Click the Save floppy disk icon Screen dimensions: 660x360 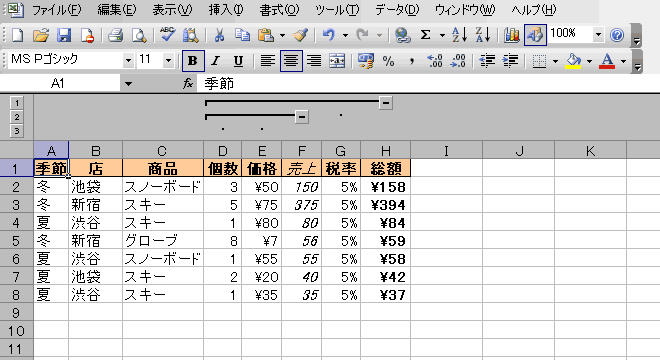click(x=64, y=35)
